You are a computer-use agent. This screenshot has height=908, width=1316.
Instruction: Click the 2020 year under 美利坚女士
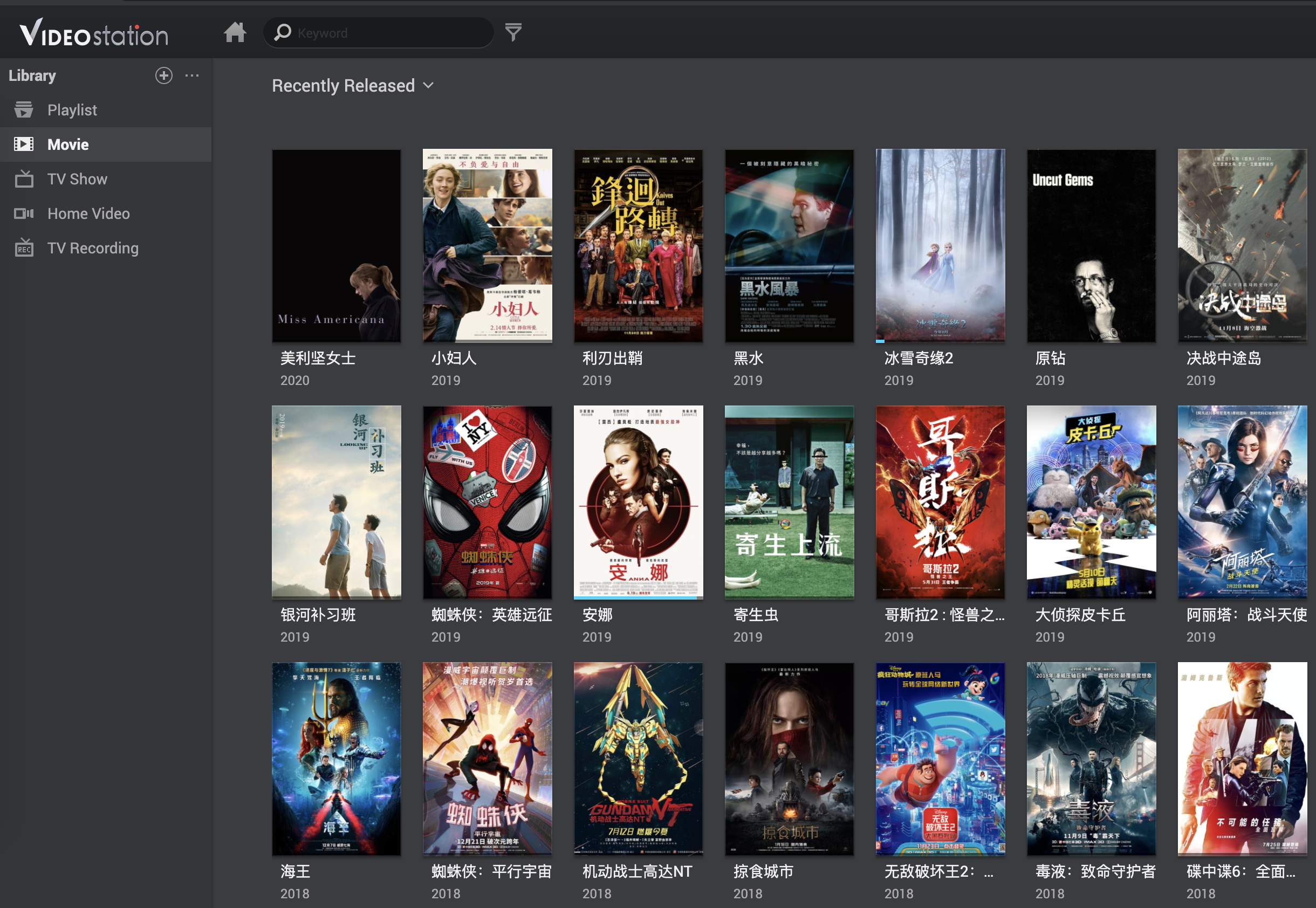(x=294, y=380)
